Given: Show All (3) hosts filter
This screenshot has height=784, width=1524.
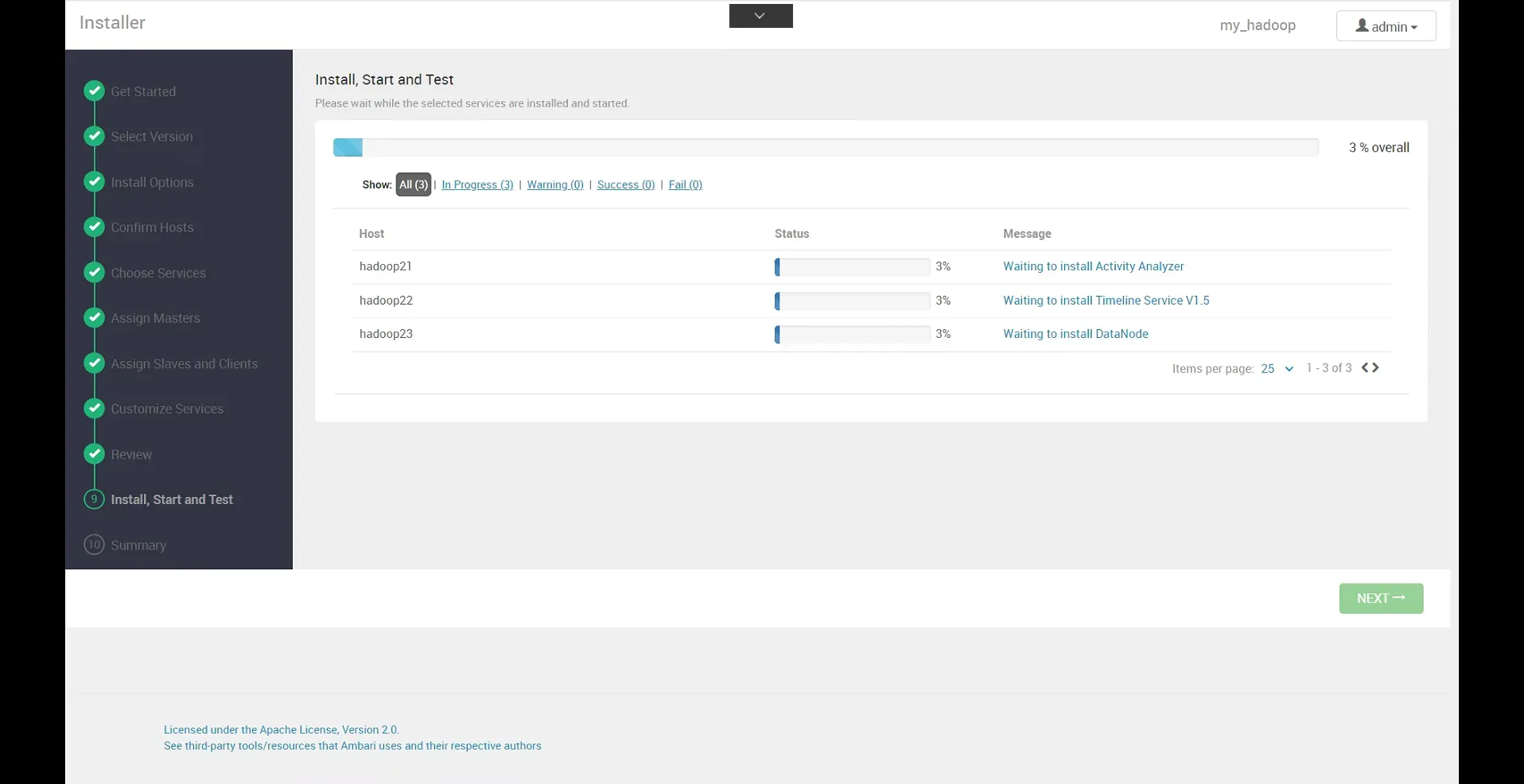Looking at the screenshot, I should tap(413, 184).
